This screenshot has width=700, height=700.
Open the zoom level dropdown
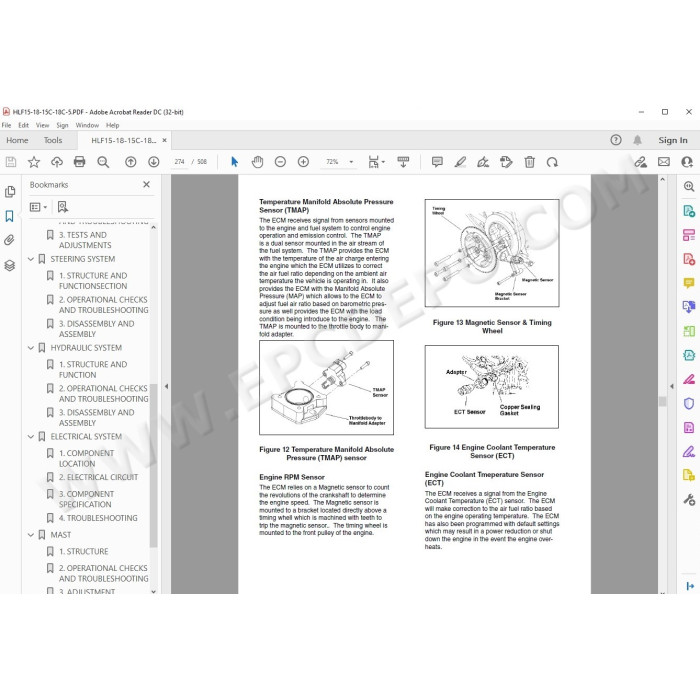[x=351, y=162]
